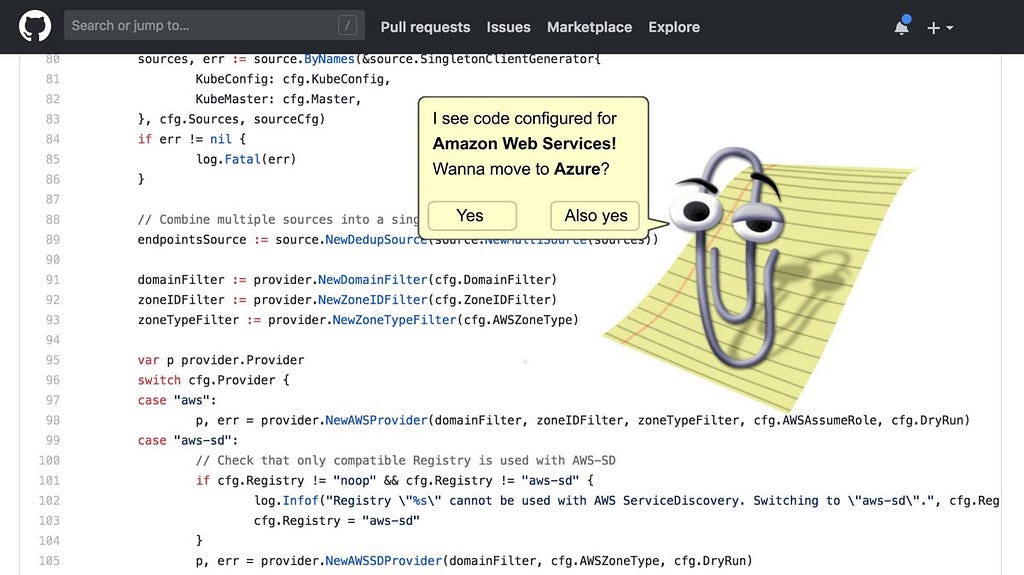Select line number 91
Screen dimensions: 1024x575
tap(52, 280)
